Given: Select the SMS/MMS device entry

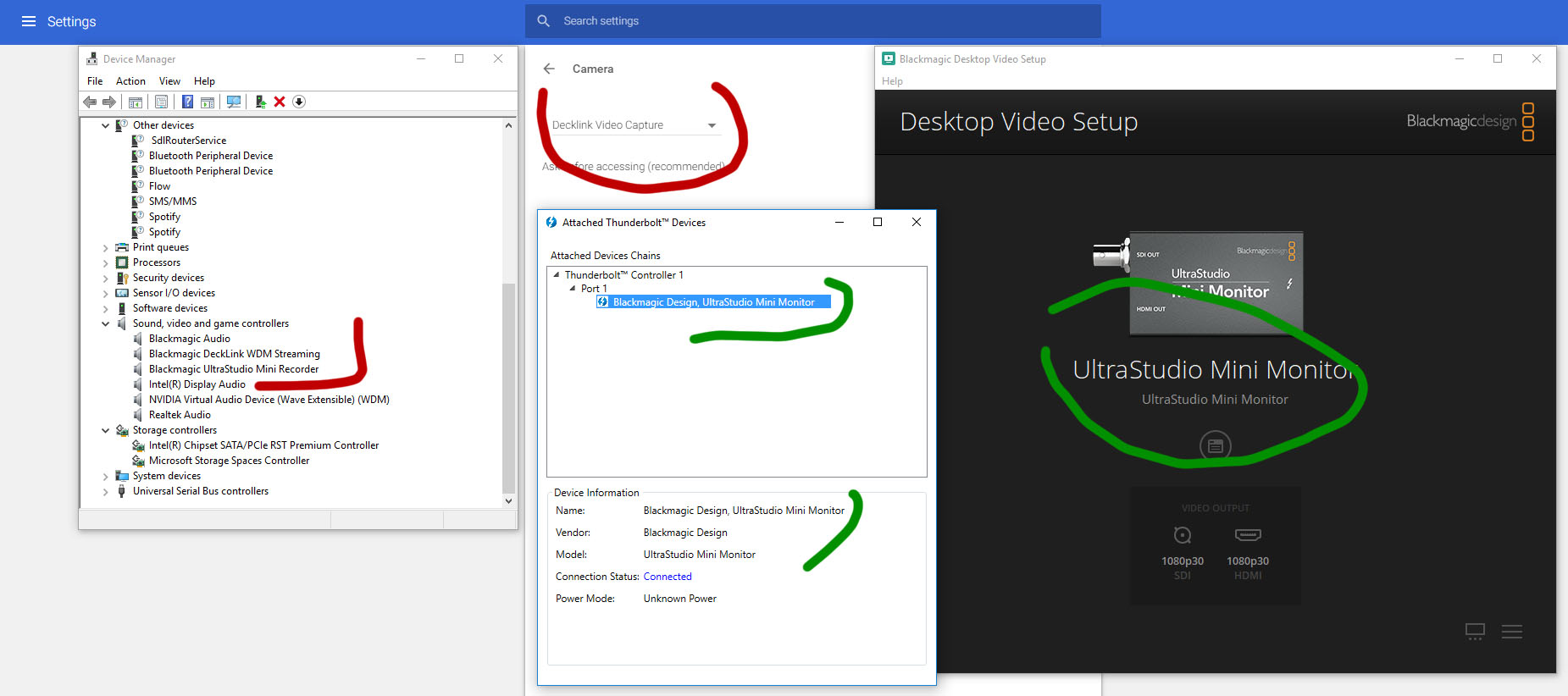Looking at the screenshot, I should [173, 202].
